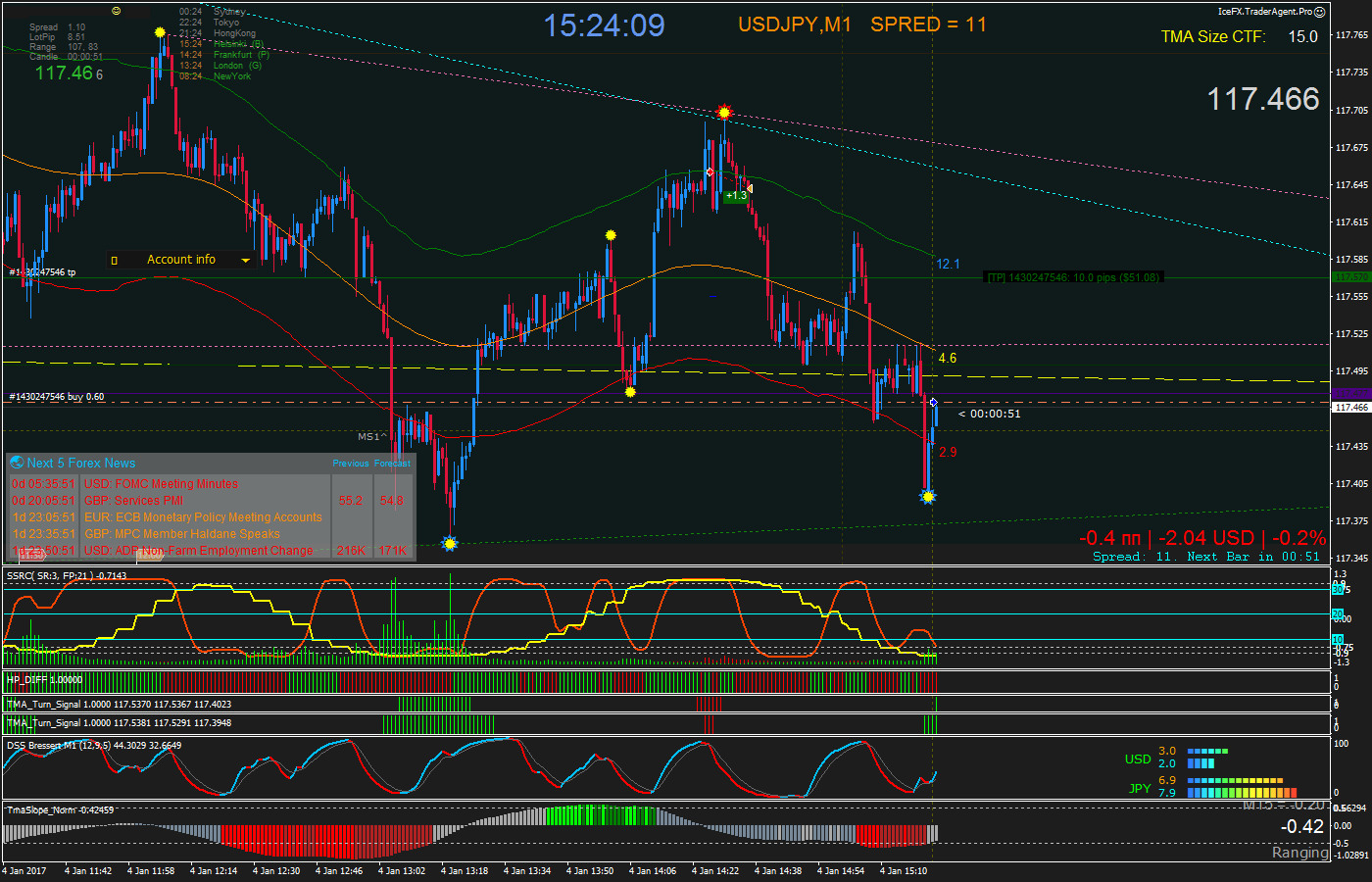Click the HP_DIFF 1.00000 indicator label
The image size is (1372, 882).
44,679
